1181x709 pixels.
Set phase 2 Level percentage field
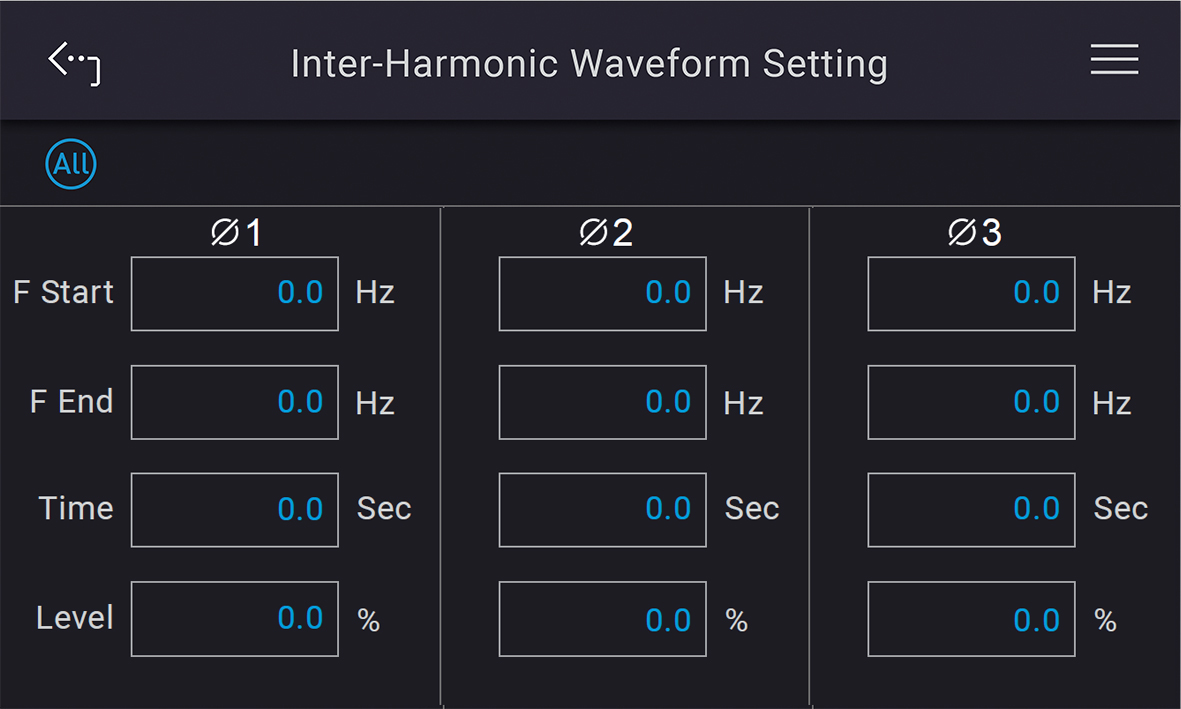603,619
